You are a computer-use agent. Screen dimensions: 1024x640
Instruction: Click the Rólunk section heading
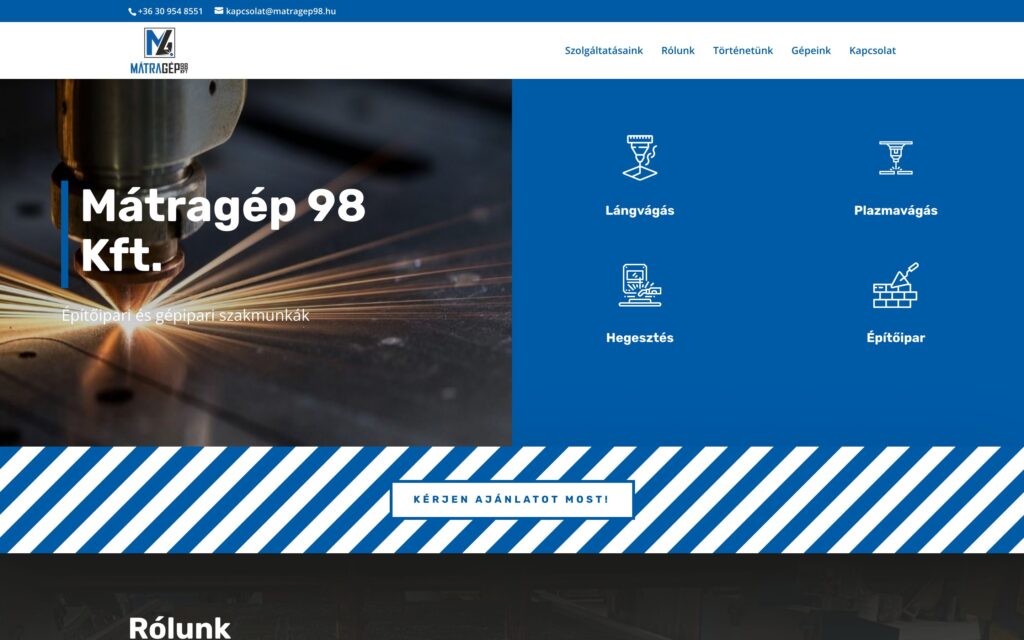pyautogui.click(x=180, y=628)
